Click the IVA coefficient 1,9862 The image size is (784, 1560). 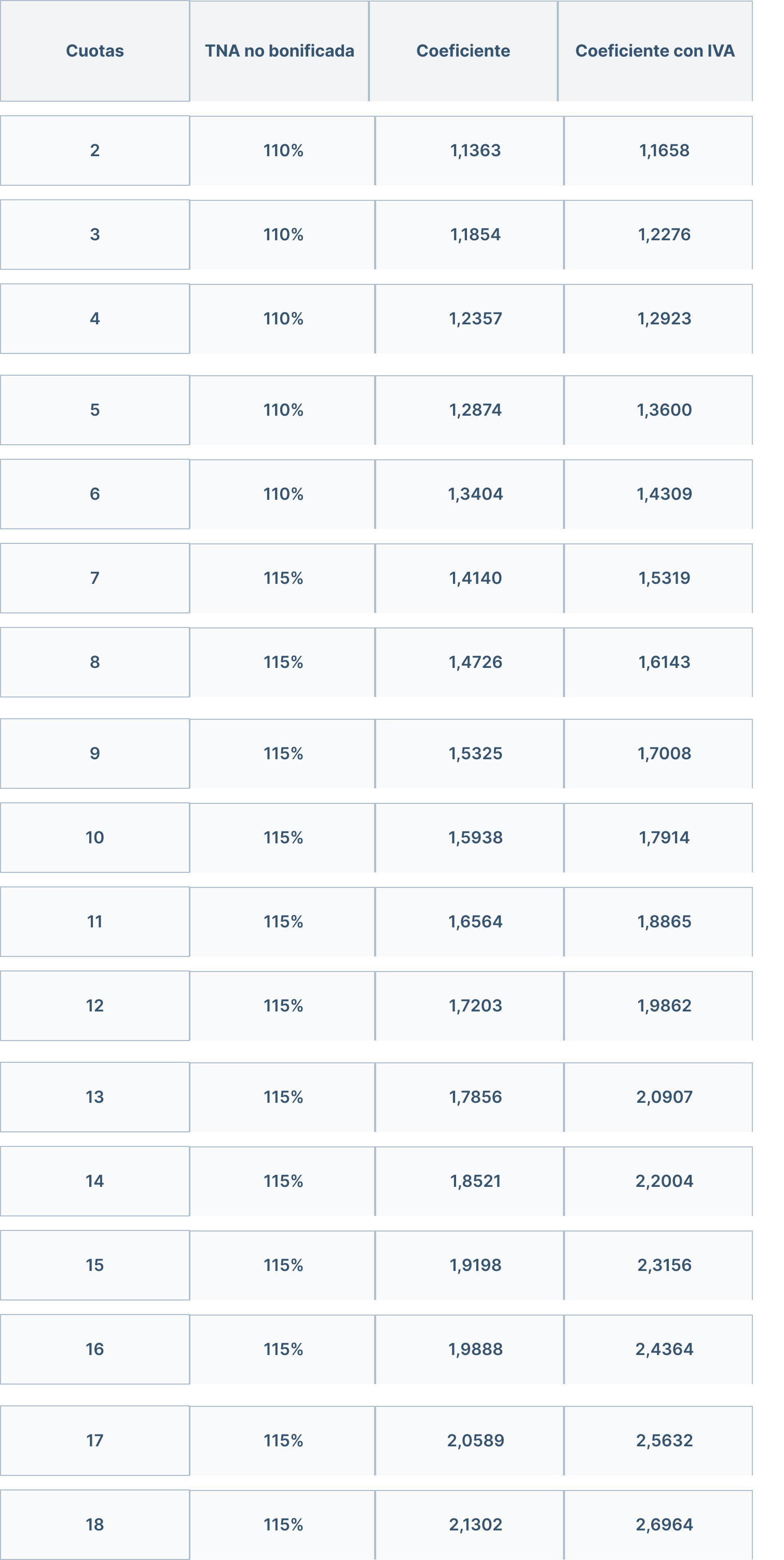[x=664, y=1006]
